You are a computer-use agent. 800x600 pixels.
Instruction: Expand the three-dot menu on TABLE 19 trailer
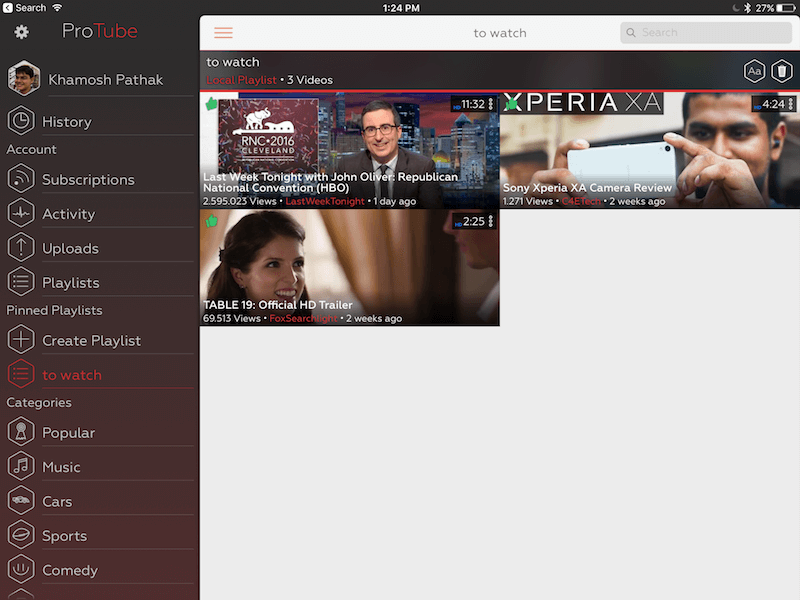(492, 221)
